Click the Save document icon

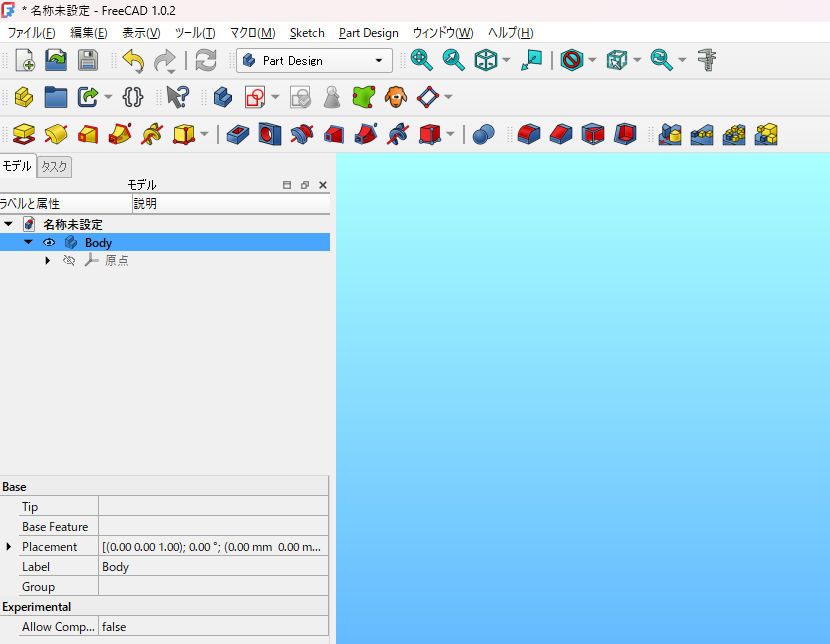pyautogui.click(x=88, y=60)
